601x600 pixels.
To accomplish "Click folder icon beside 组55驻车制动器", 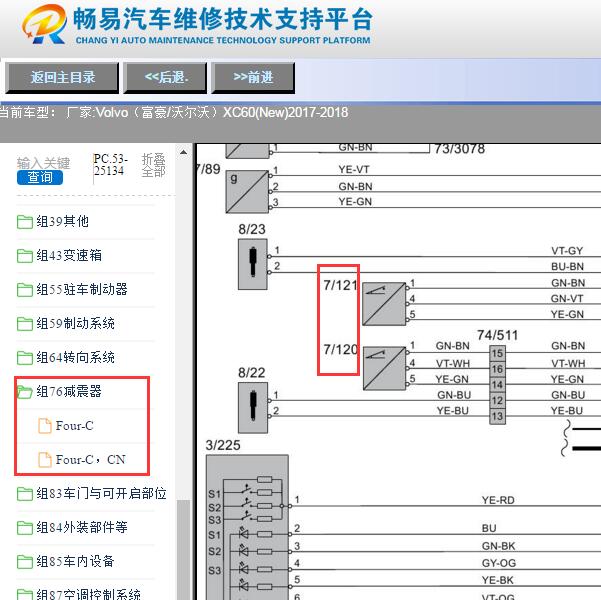I will (25, 290).
